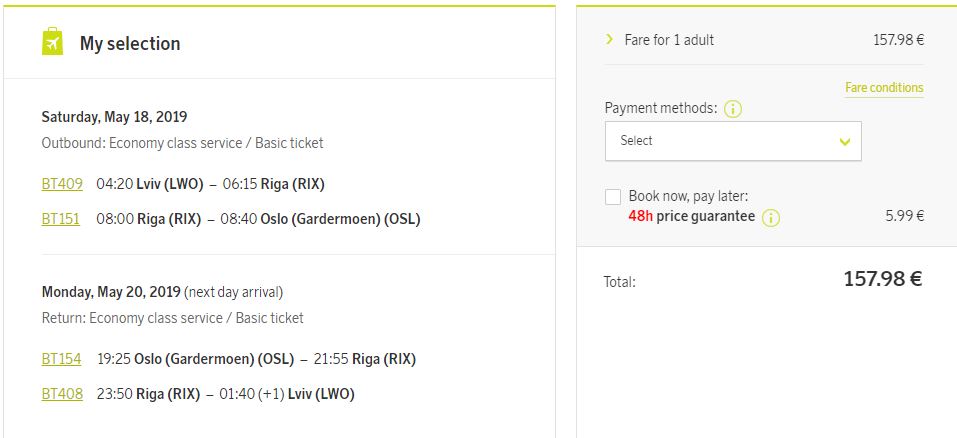Viewport: 957px width, 438px height.
Task: Expand the Fare for 1 adult chevron
Action: 609,40
